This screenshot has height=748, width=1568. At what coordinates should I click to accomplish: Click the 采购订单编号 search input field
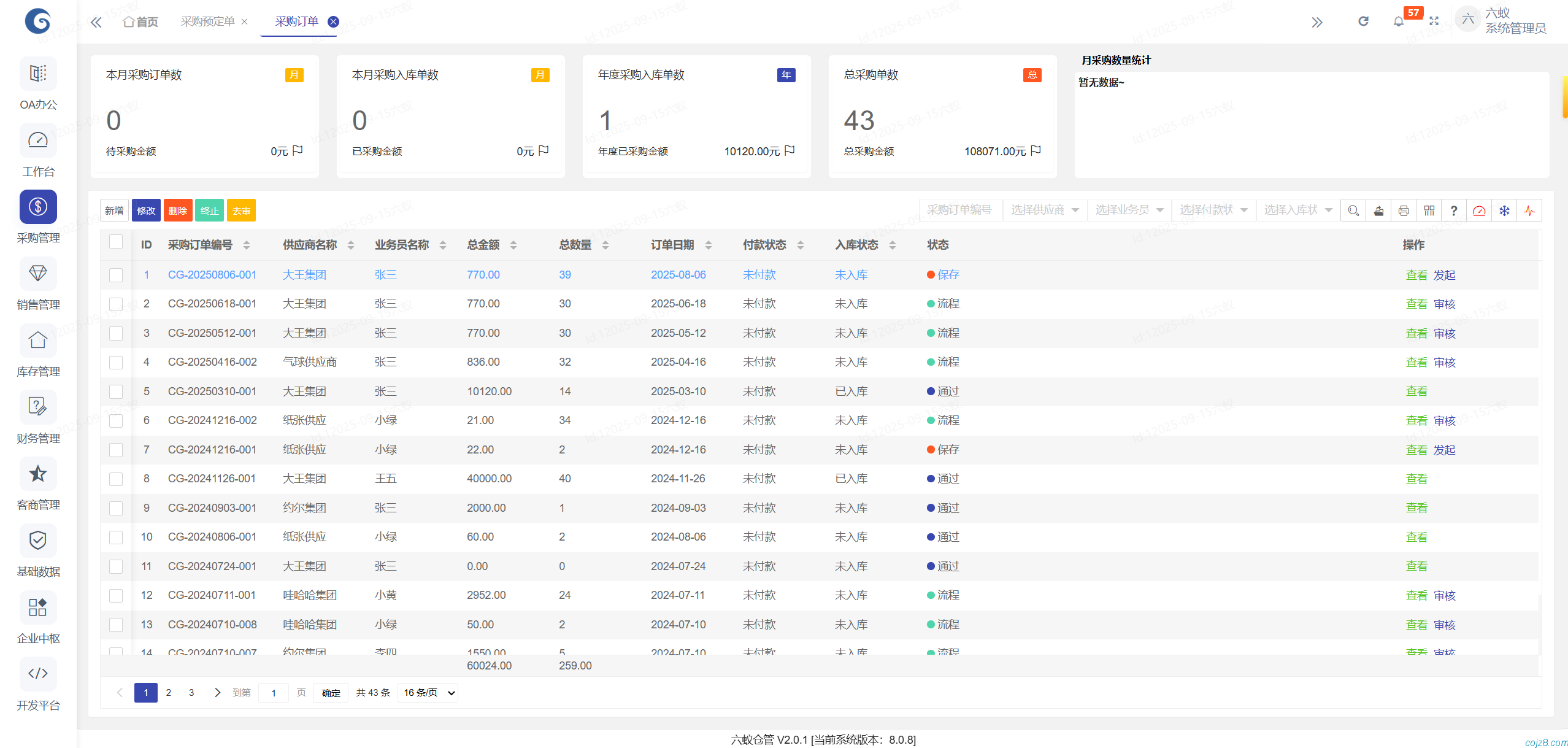click(x=959, y=210)
